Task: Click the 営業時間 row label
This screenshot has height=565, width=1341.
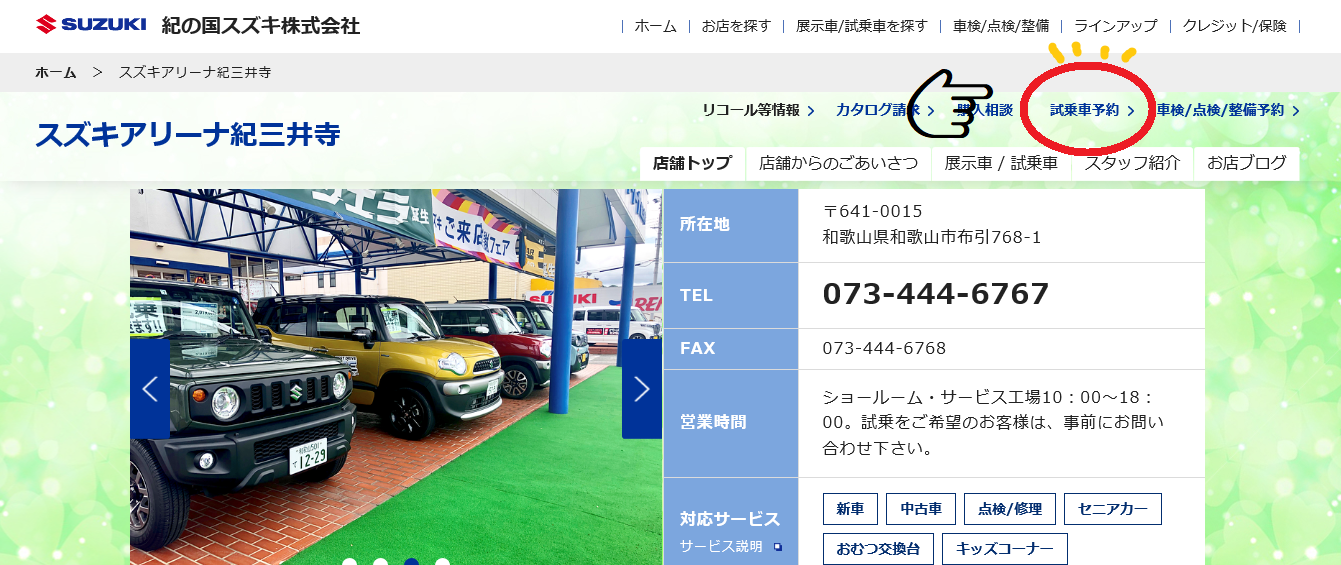Action: (x=713, y=422)
